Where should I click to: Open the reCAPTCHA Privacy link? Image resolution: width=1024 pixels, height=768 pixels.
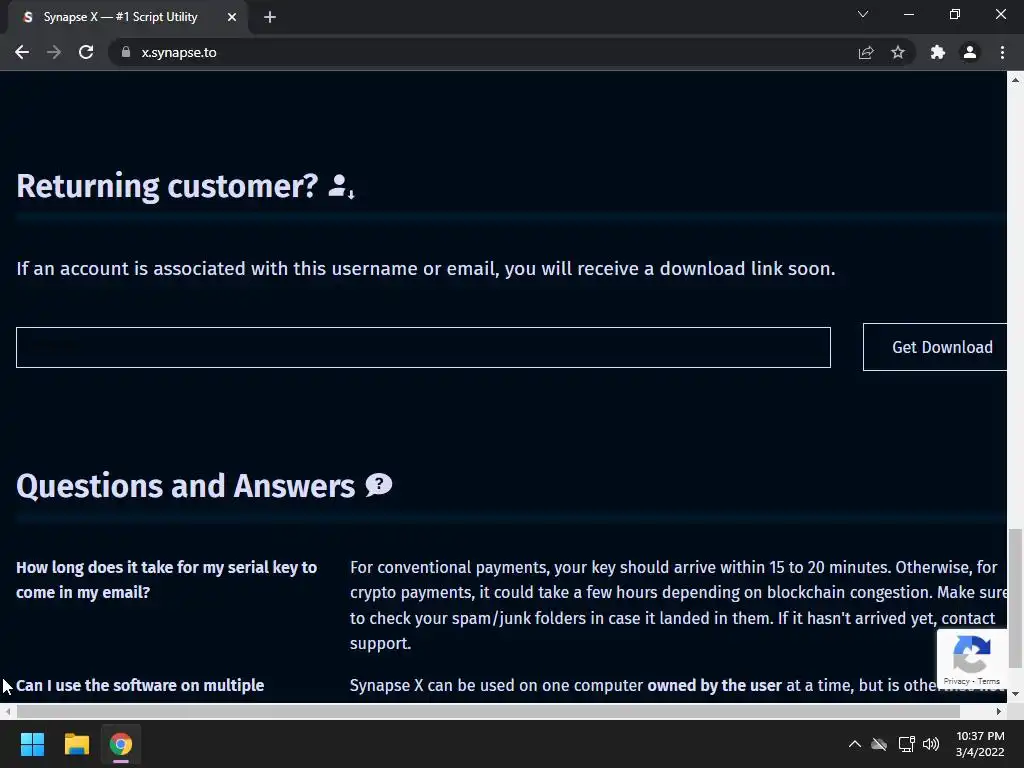(x=956, y=681)
